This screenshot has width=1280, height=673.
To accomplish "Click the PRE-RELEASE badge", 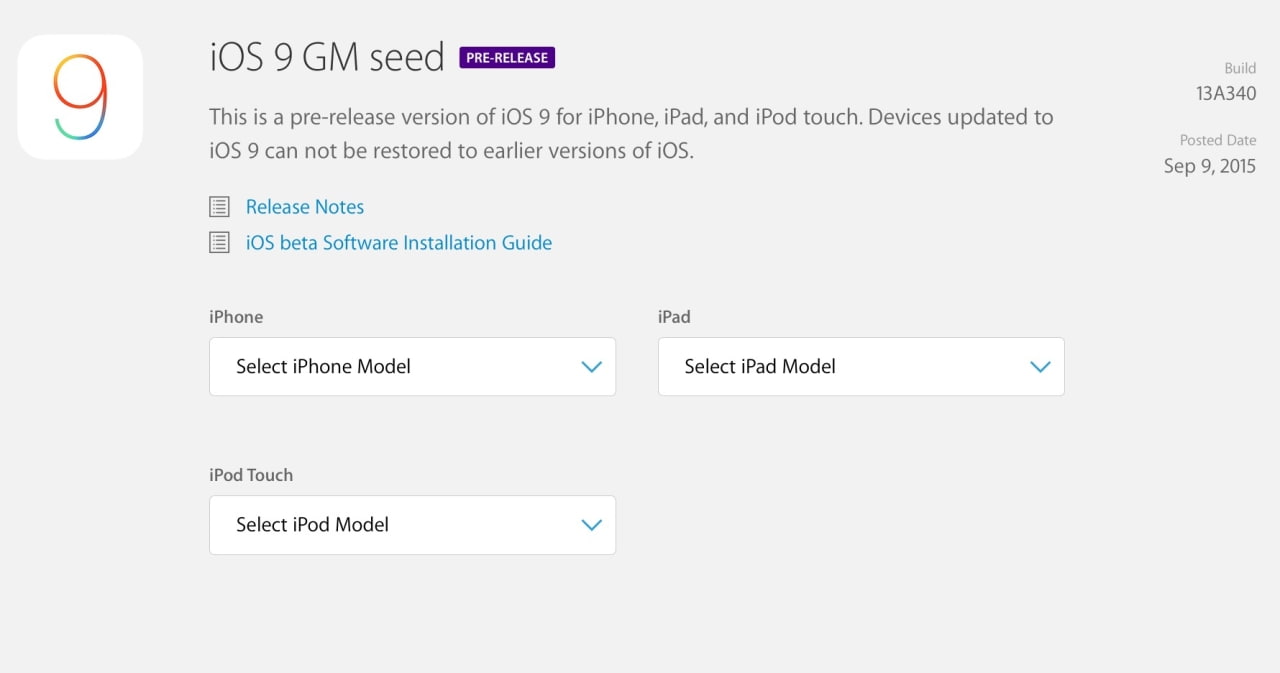I will click(x=507, y=57).
